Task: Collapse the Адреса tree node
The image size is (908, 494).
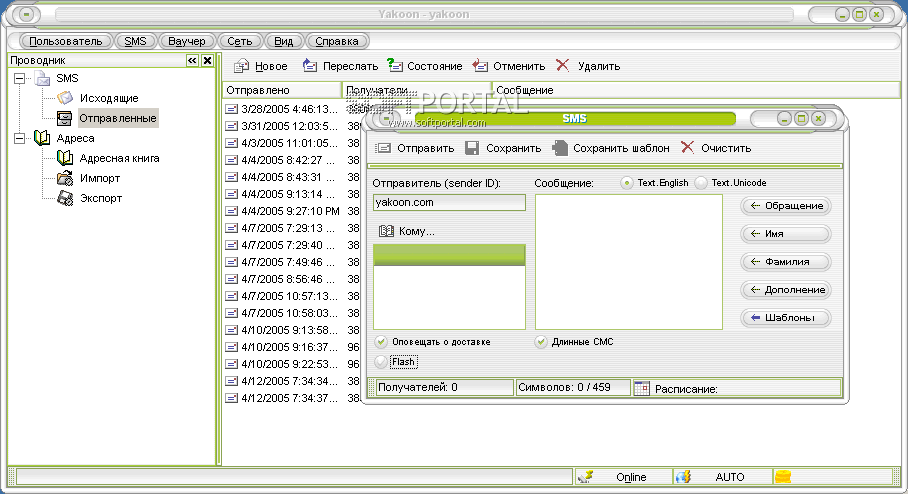Action: click(x=20, y=138)
